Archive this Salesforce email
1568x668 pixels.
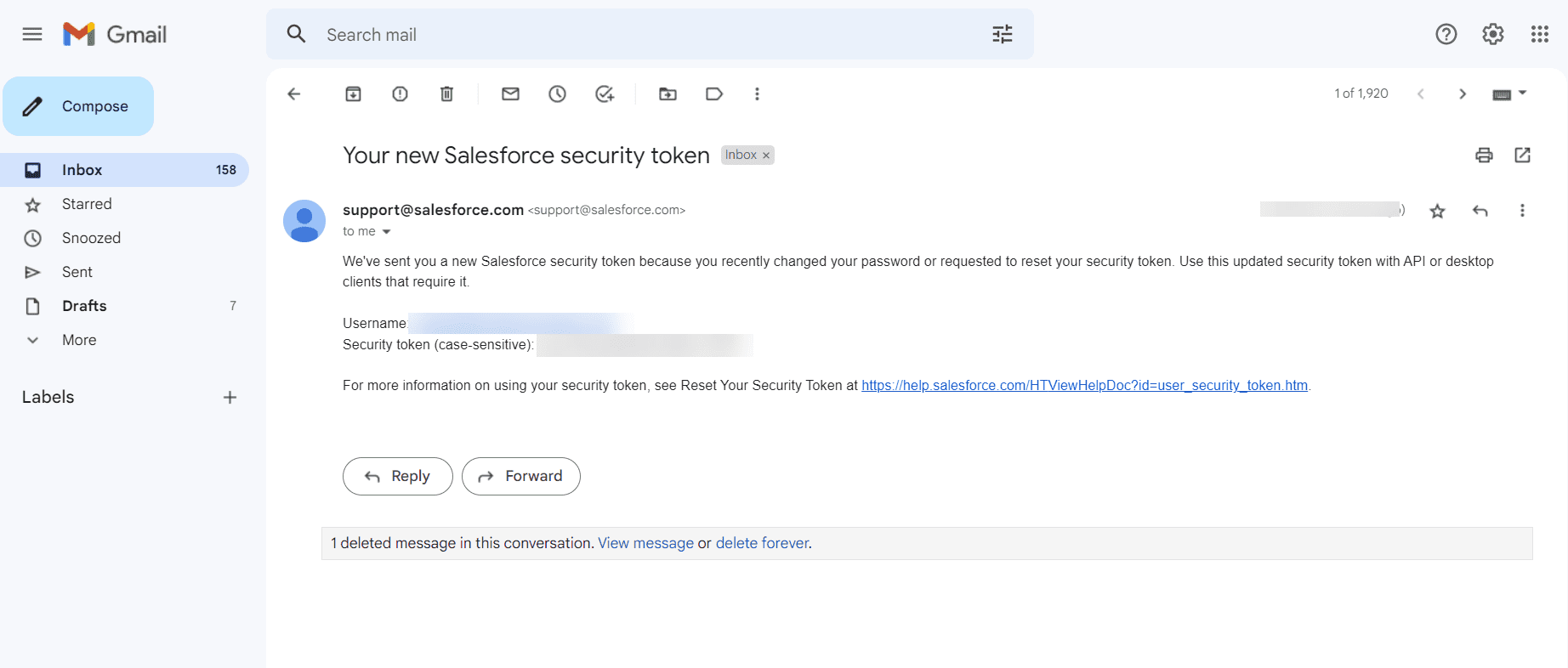(x=353, y=94)
